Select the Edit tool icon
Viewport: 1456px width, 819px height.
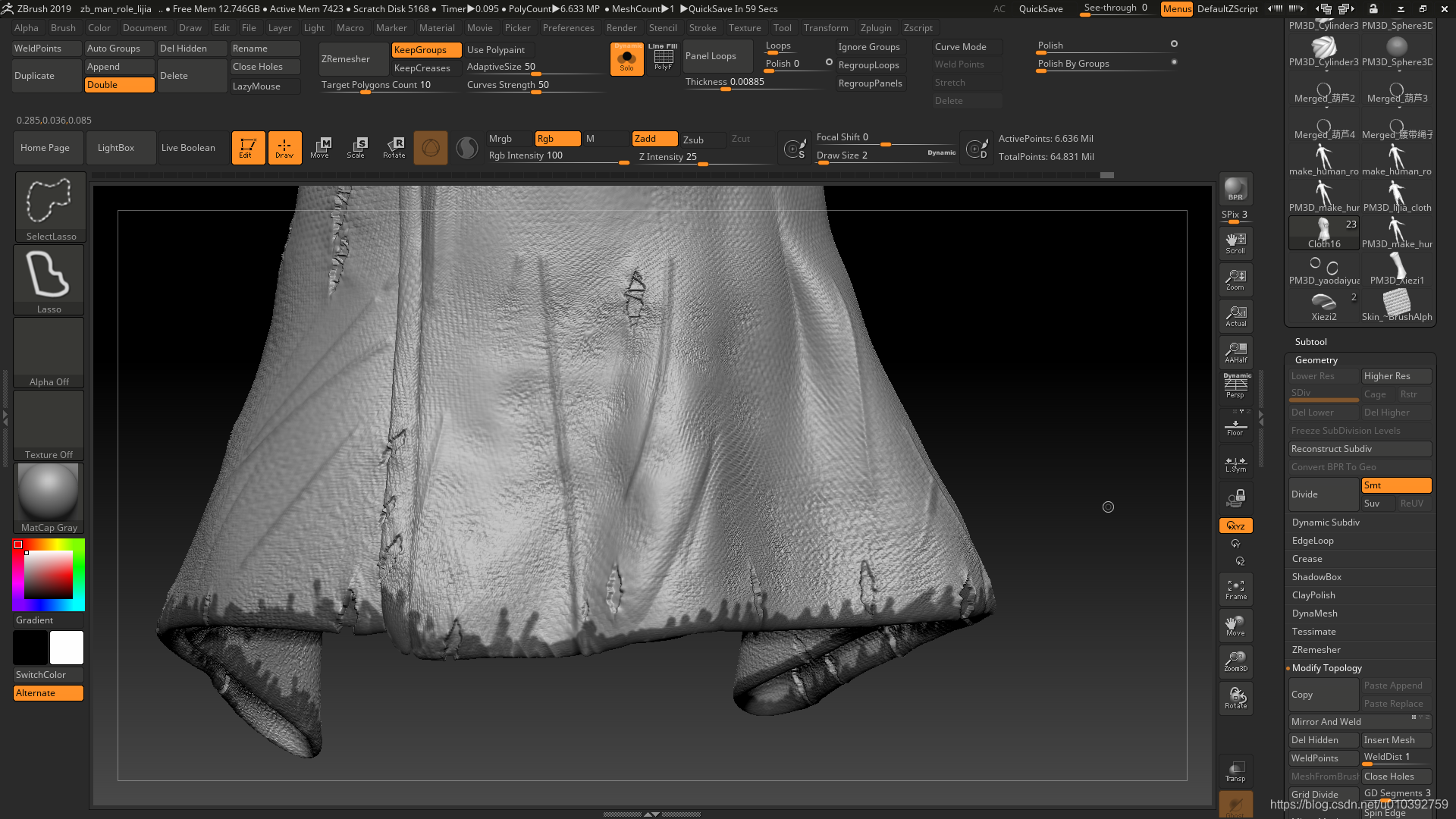pyautogui.click(x=247, y=147)
